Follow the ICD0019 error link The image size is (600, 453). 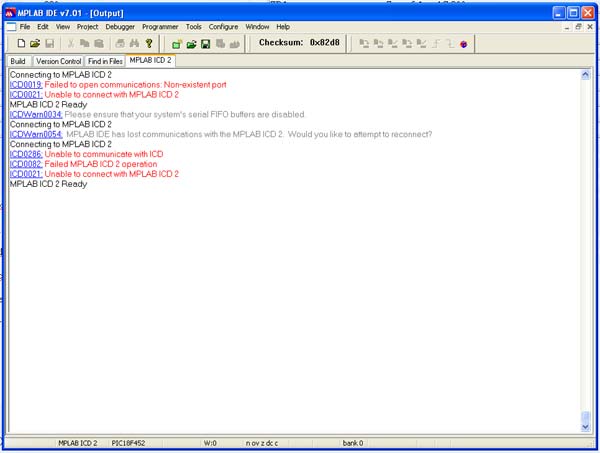pyautogui.click(x=26, y=85)
